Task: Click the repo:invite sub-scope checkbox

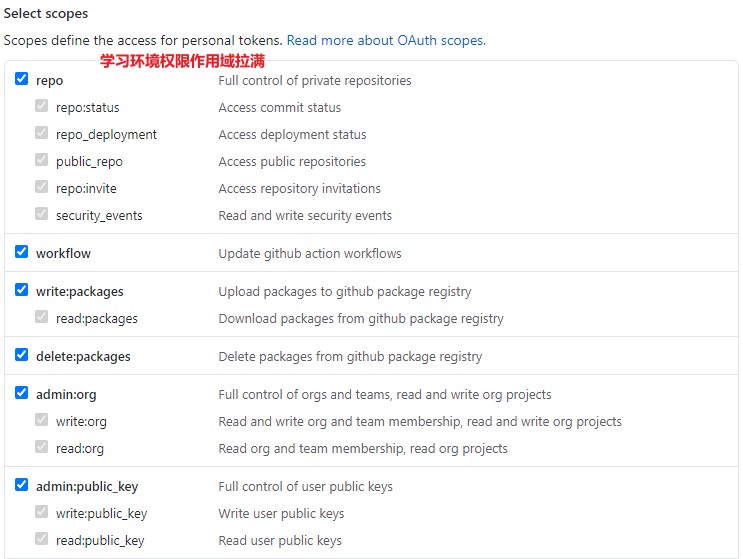Action: 42,187
